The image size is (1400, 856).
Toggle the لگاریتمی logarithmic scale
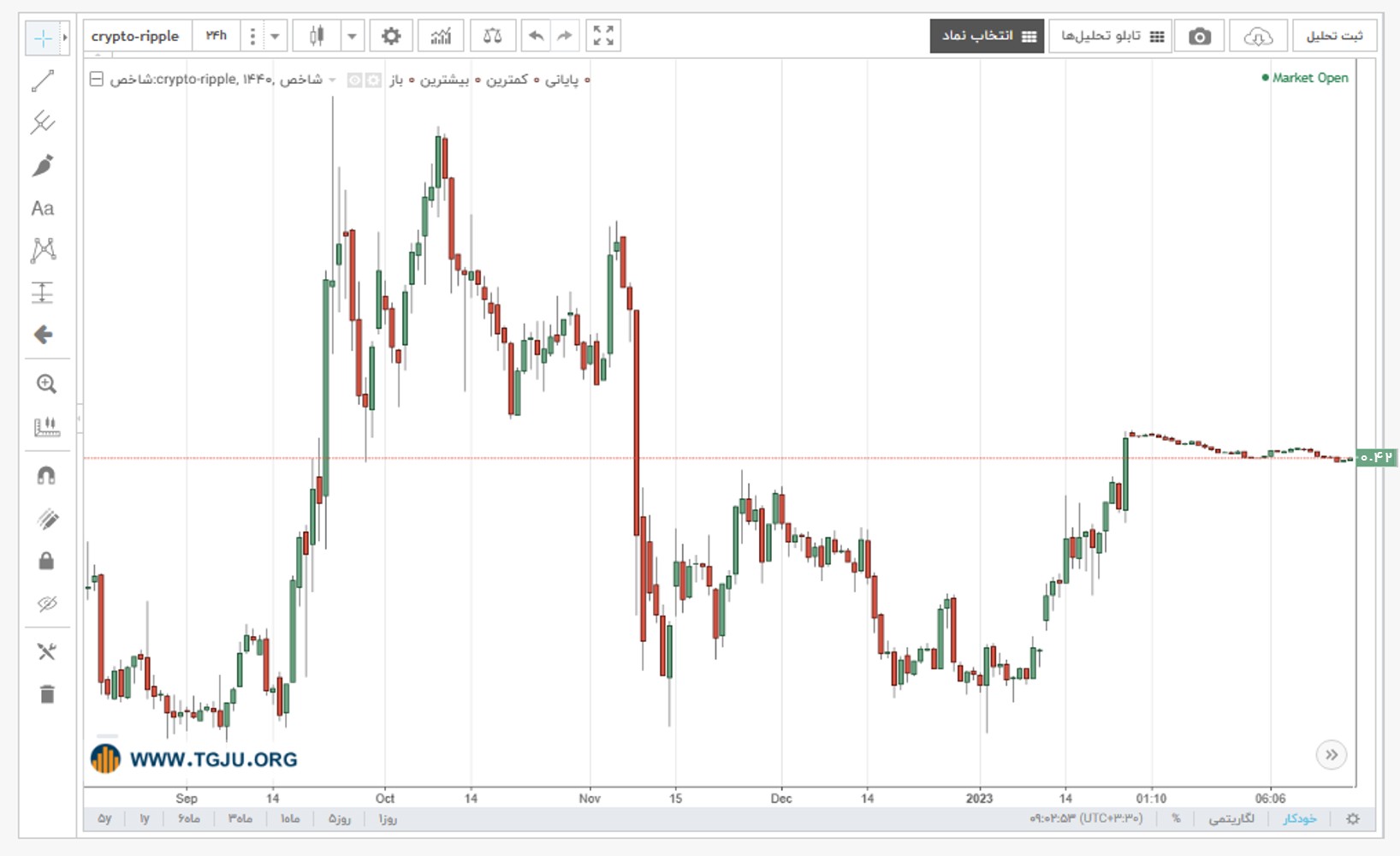(x=1231, y=819)
